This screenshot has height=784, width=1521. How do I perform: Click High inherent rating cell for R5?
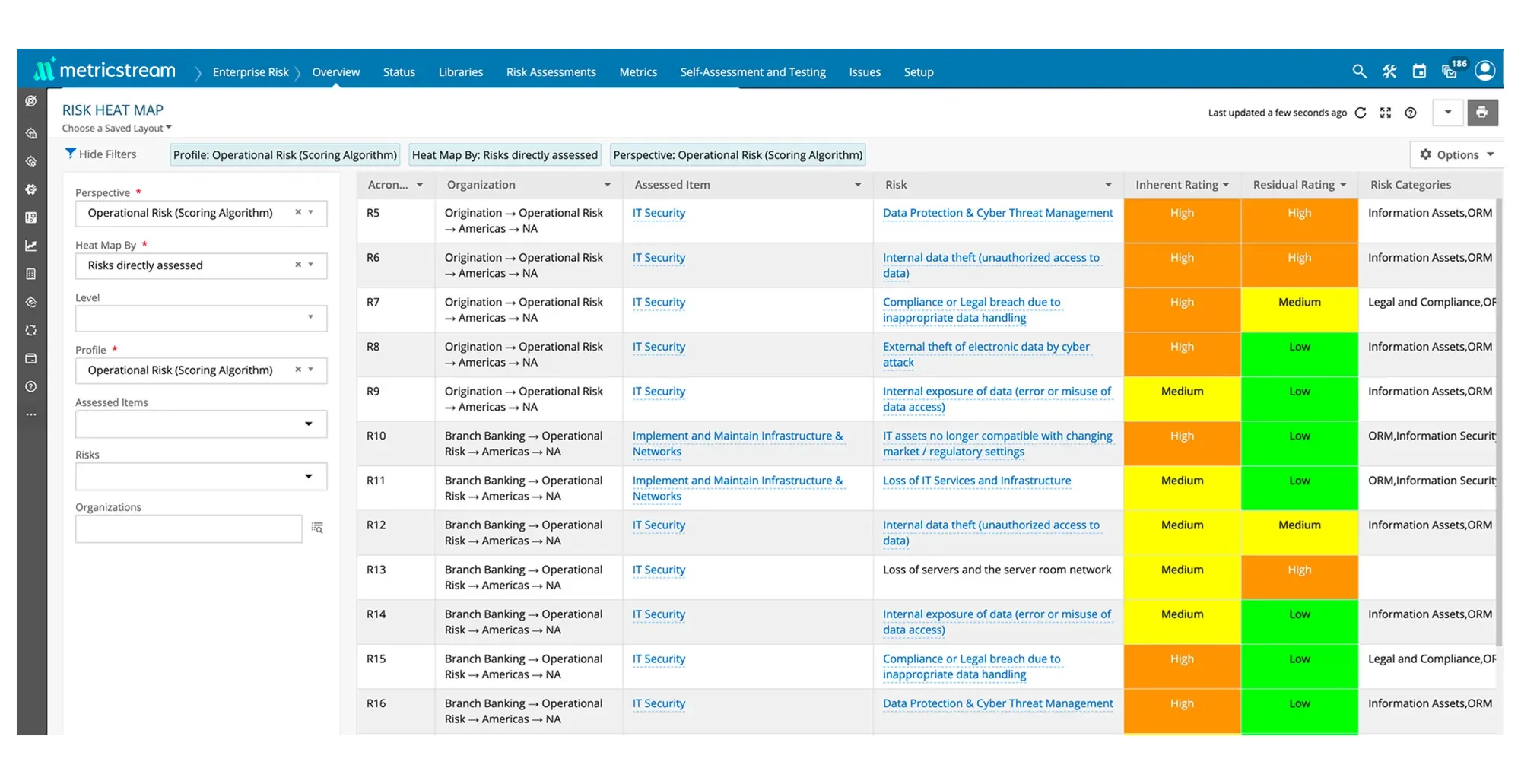pyautogui.click(x=1182, y=221)
